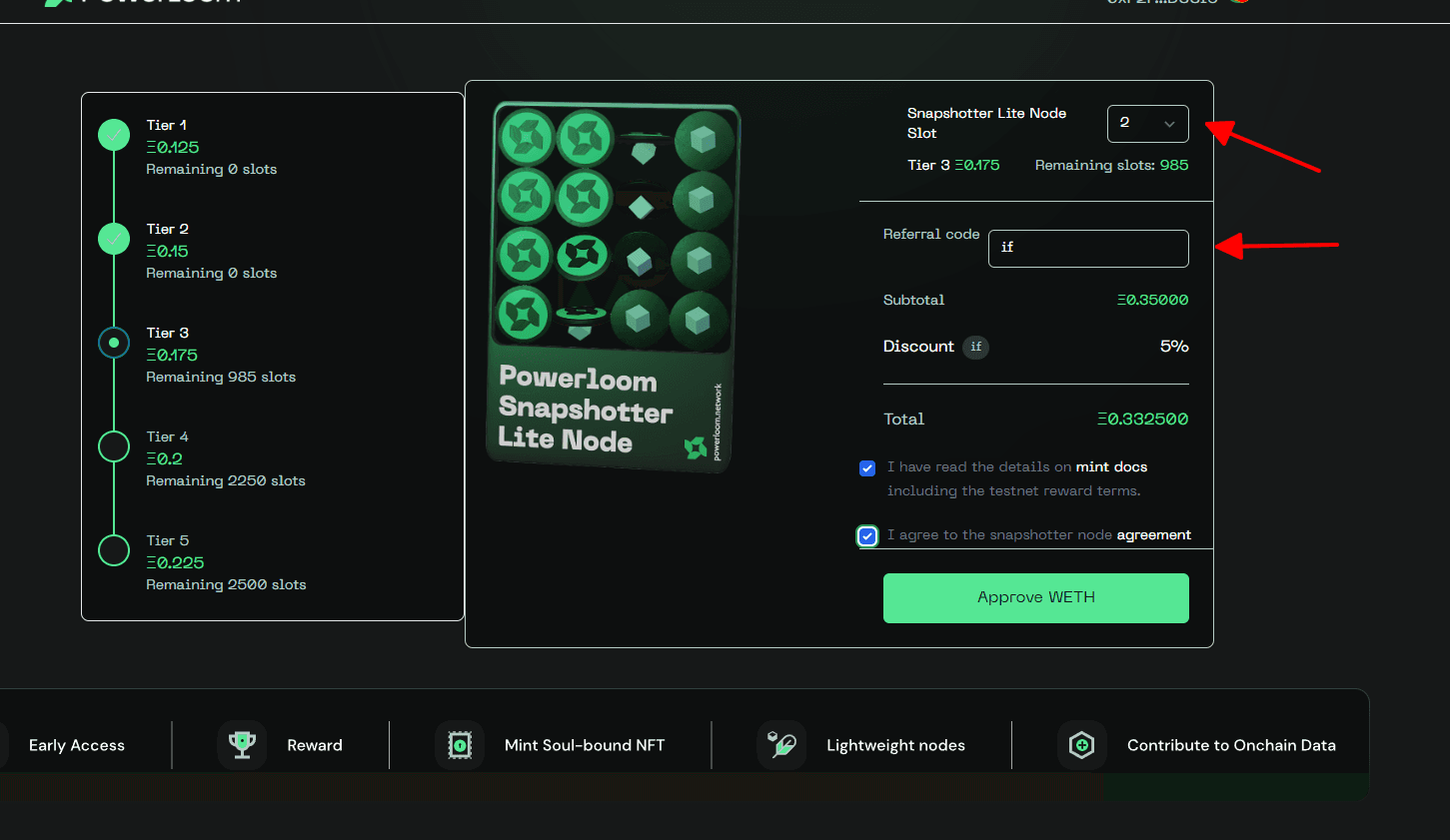Click the 'if' discount code badge

(x=976, y=347)
